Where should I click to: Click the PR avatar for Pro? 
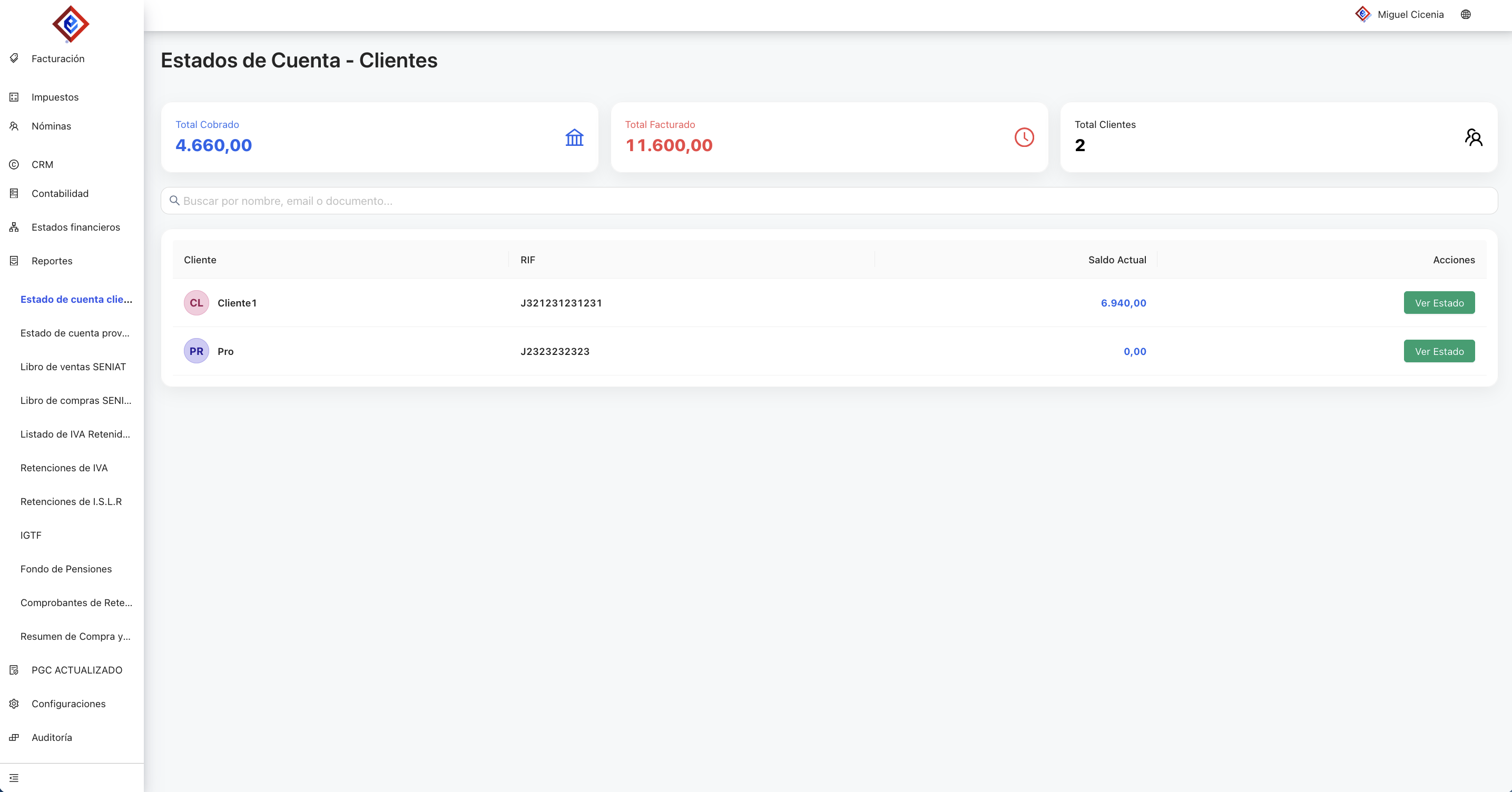pos(196,351)
